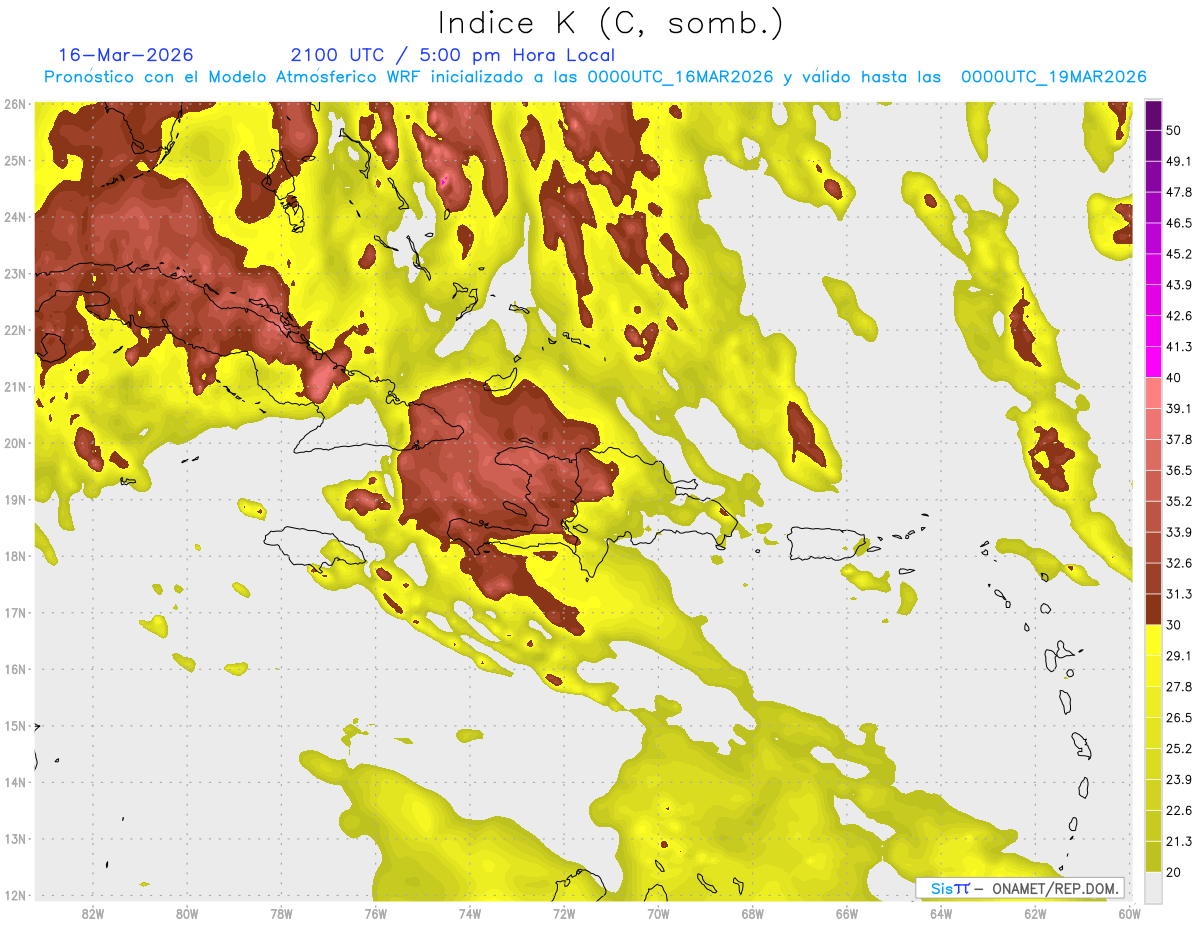The height and width of the screenshot is (927, 1200).
Task: Click the '43.9' color scale label
Action: click(x=1179, y=286)
